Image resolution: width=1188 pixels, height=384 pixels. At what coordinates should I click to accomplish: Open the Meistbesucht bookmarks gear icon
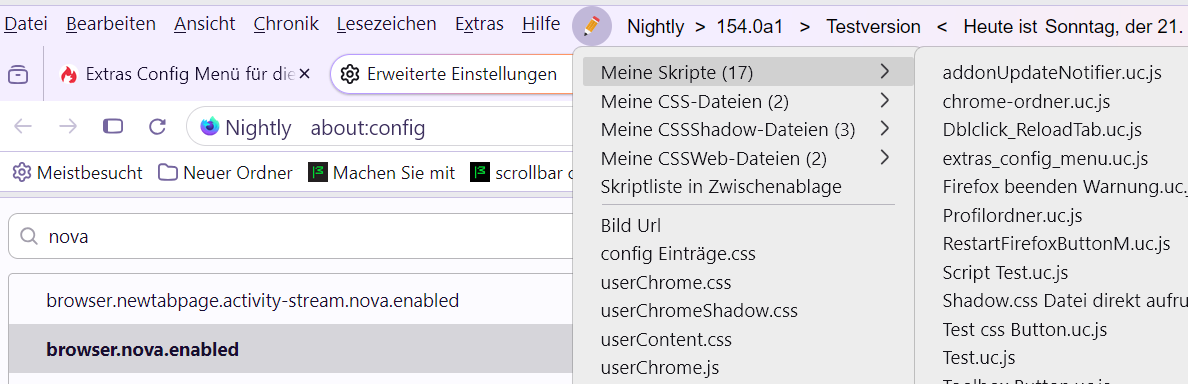point(22,172)
